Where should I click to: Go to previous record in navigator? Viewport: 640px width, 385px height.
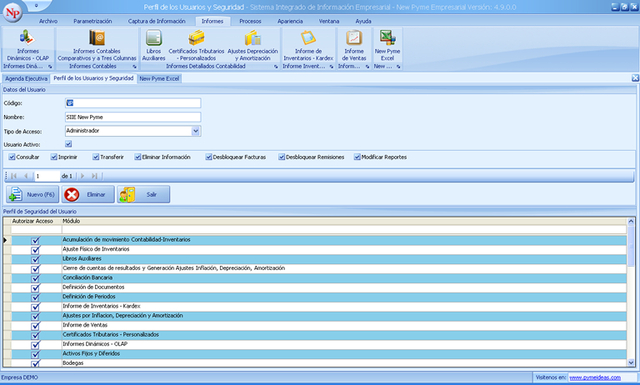pyautogui.click(x=26, y=176)
